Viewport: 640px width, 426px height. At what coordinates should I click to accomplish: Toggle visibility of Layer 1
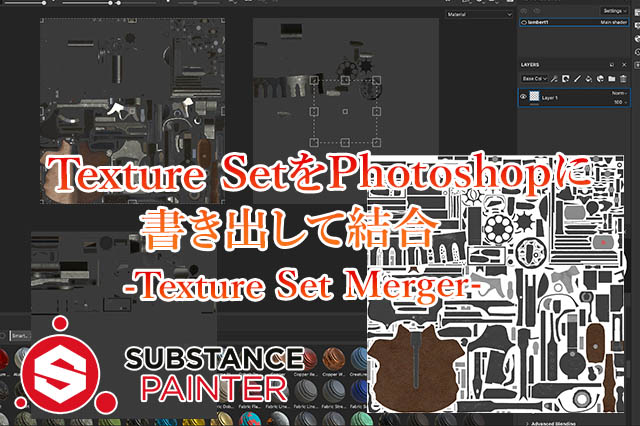pyautogui.click(x=525, y=97)
